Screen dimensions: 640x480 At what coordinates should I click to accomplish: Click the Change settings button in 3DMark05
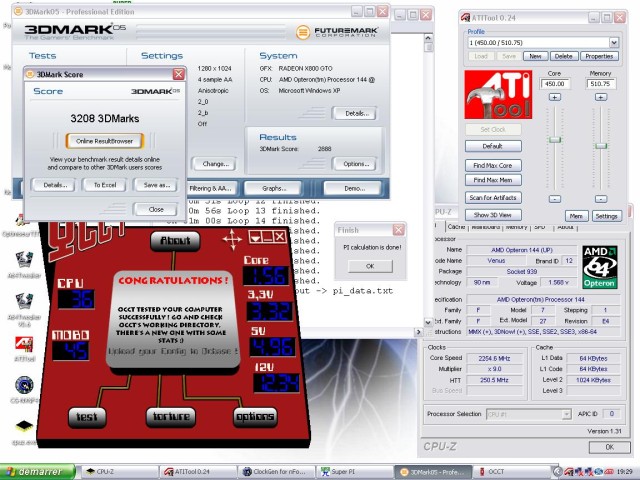point(216,164)
